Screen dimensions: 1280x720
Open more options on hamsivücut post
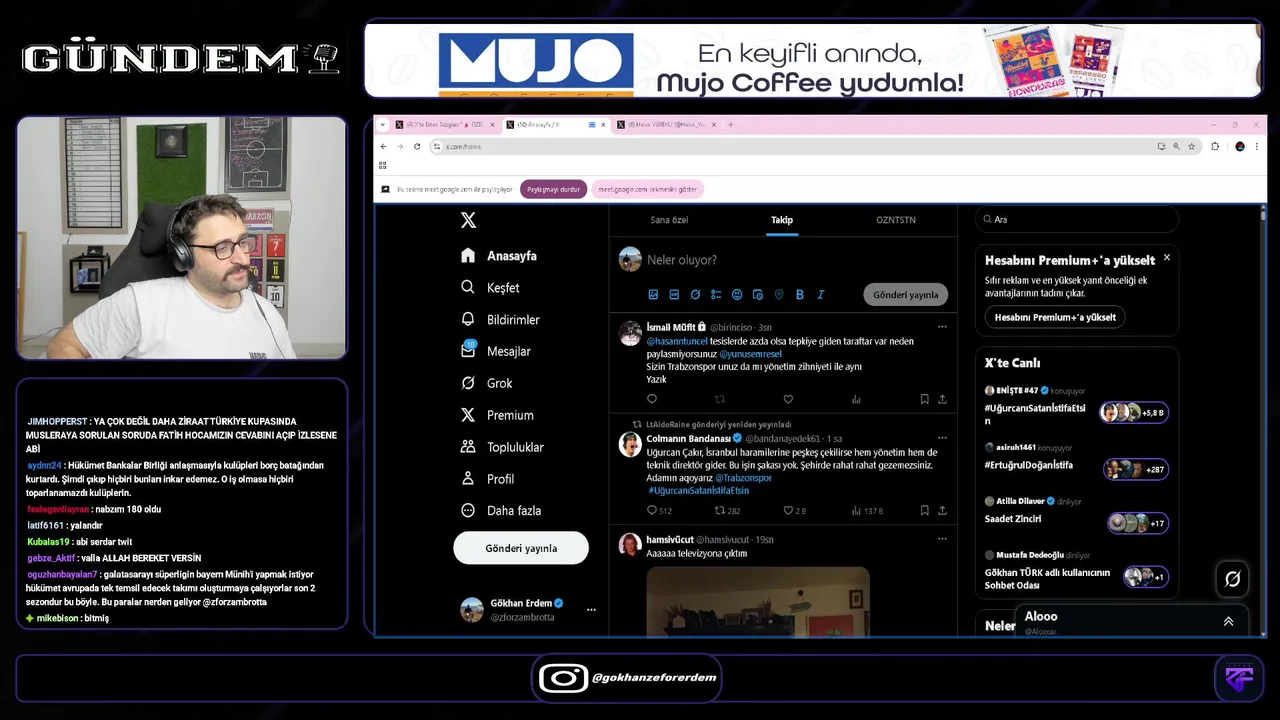[942, 539]
